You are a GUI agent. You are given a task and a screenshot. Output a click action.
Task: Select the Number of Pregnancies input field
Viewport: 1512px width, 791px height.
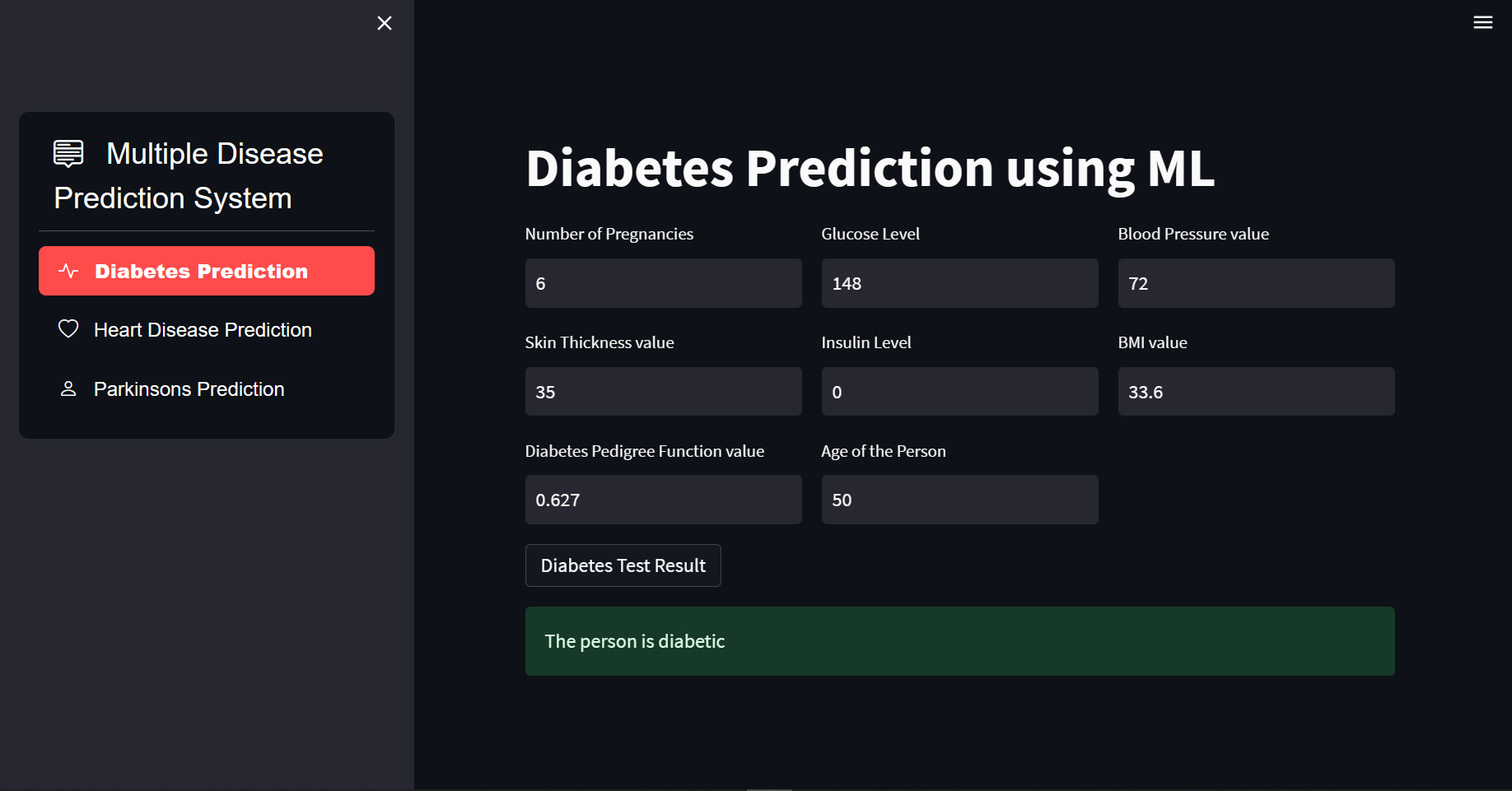coord(663,283)
